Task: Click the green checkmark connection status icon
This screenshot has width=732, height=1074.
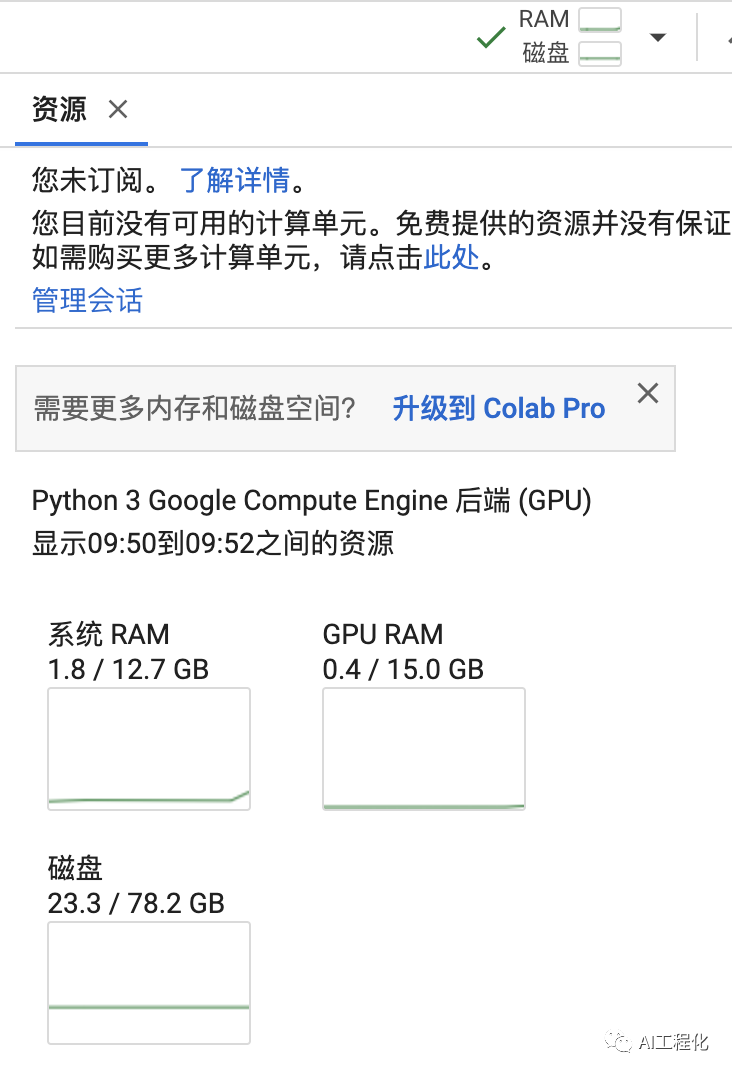Action: pyautogui.click(x=491, y=38)
